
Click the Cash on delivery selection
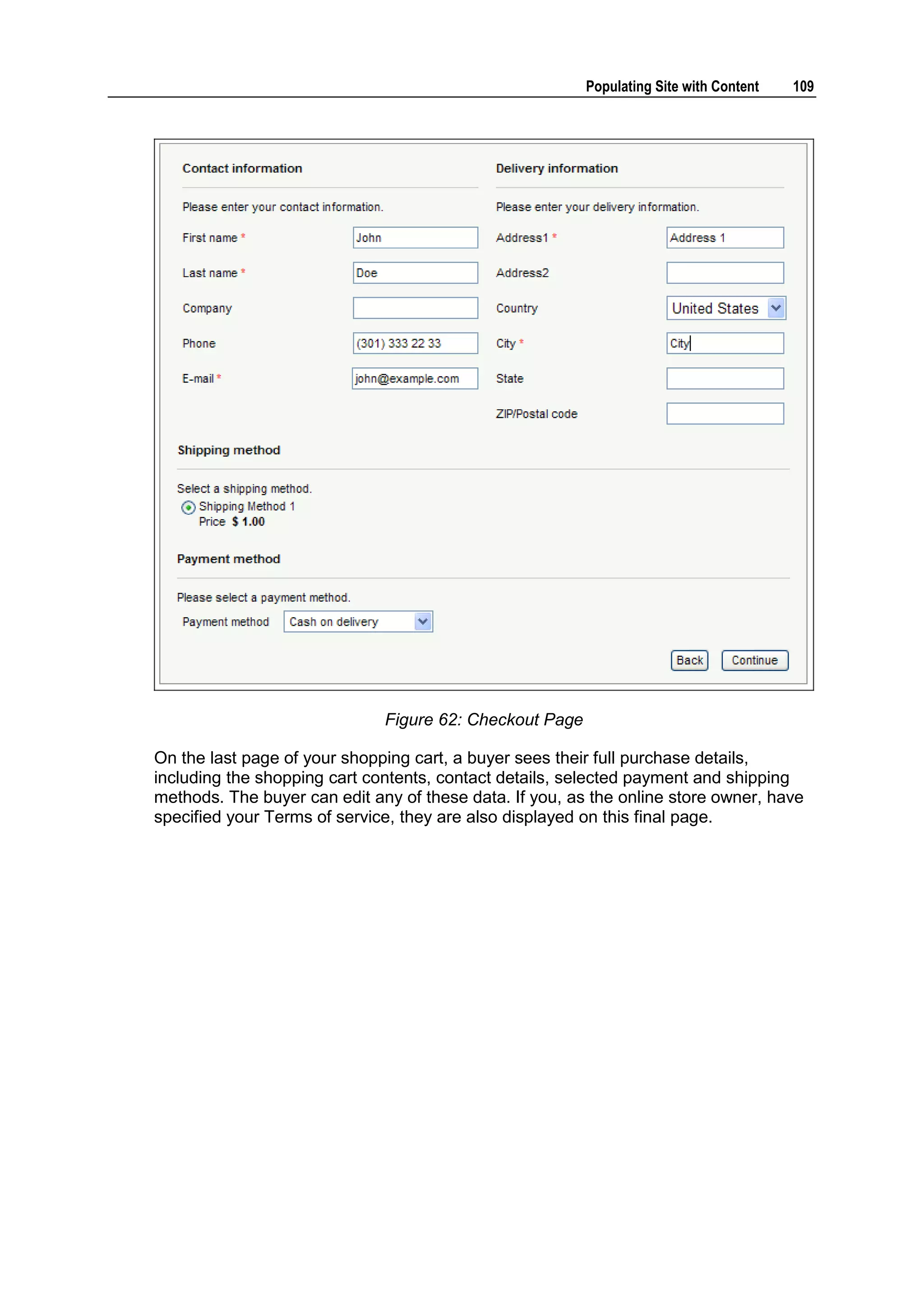pos(348,622)
